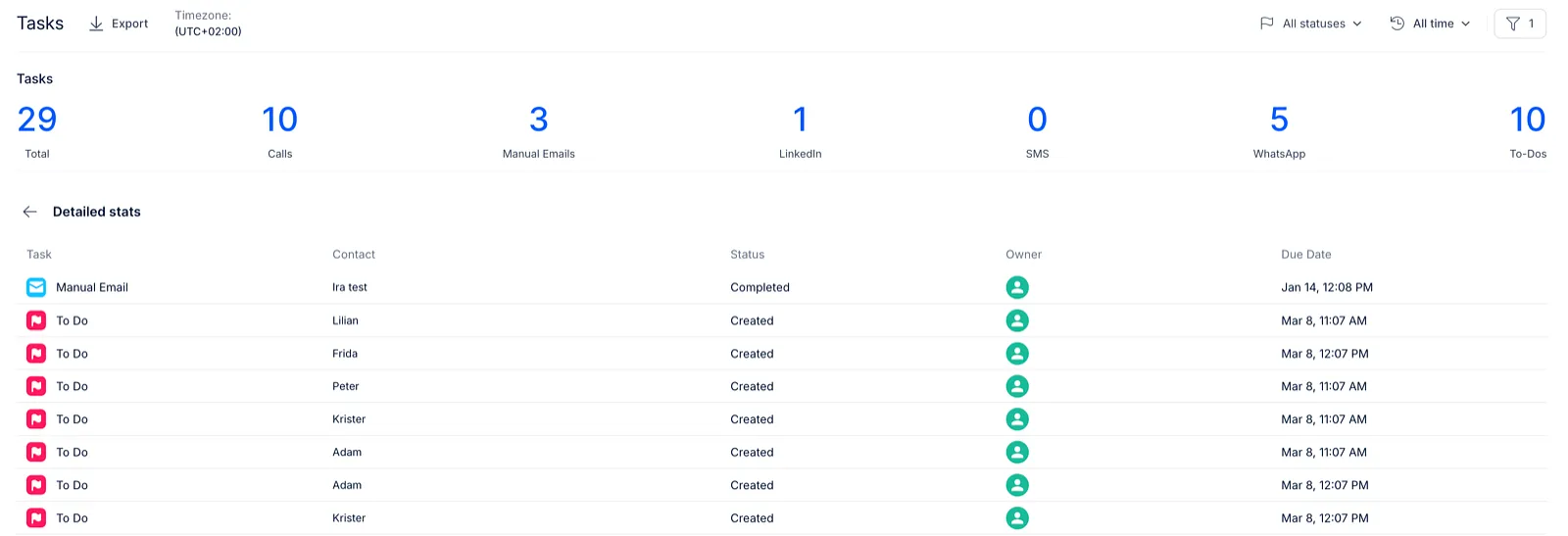Click the Frida contact name
The image size is (1568, 536).
point(345,354)
